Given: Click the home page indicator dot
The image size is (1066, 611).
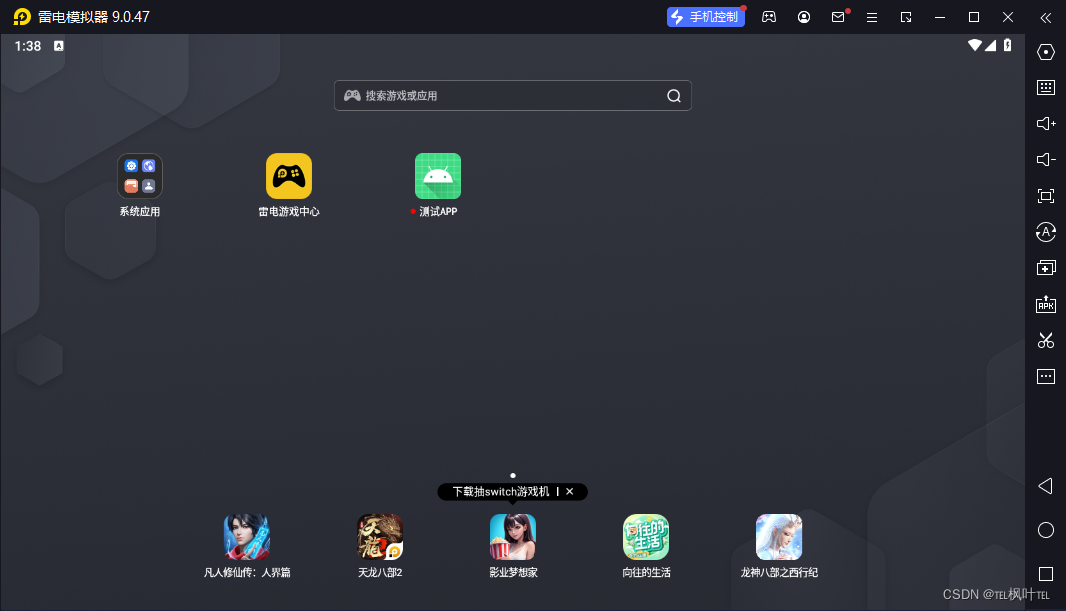Looking at the screenshot, I should click(x=513, y=476).
